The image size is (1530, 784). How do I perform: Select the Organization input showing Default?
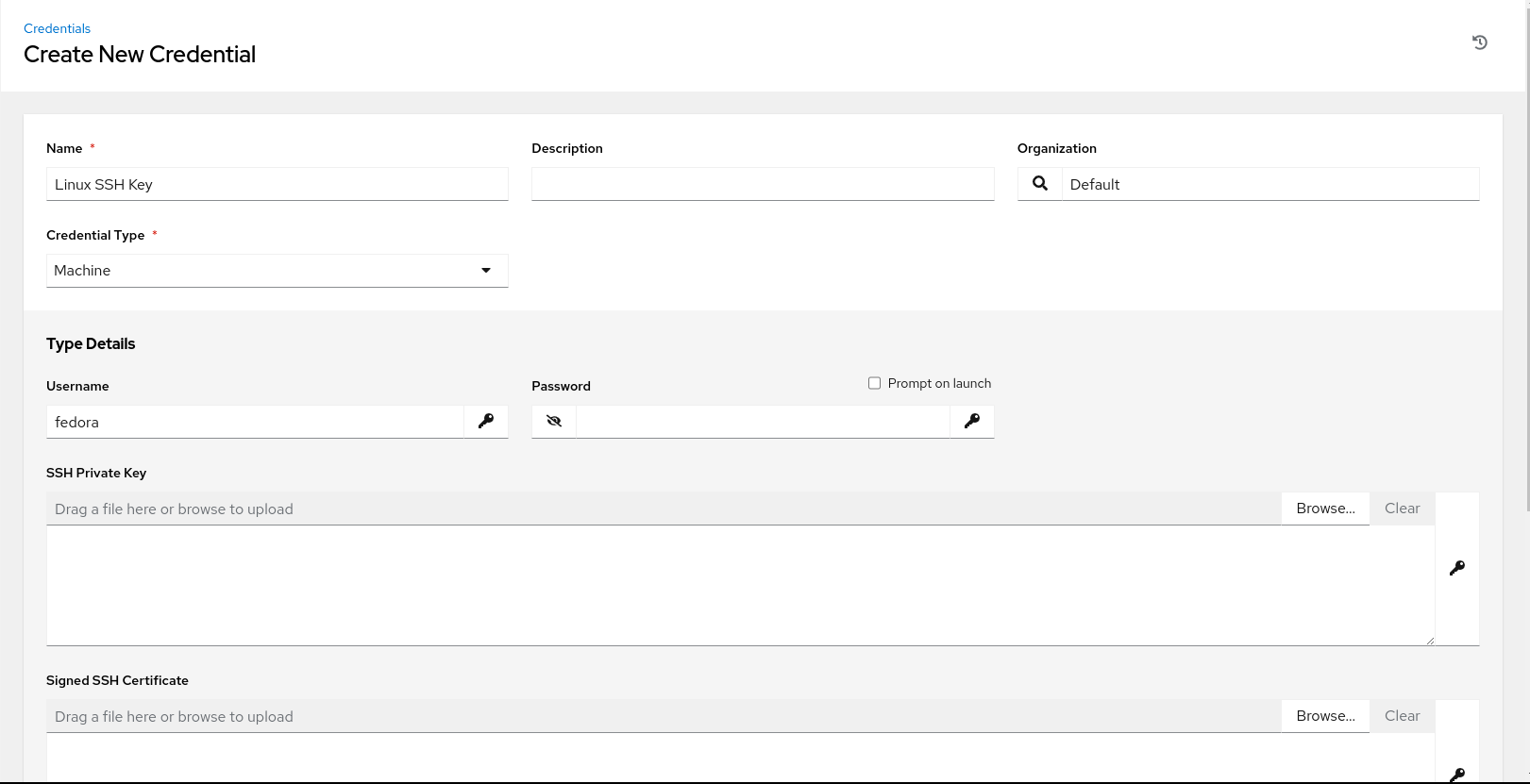click(1269, 184)
